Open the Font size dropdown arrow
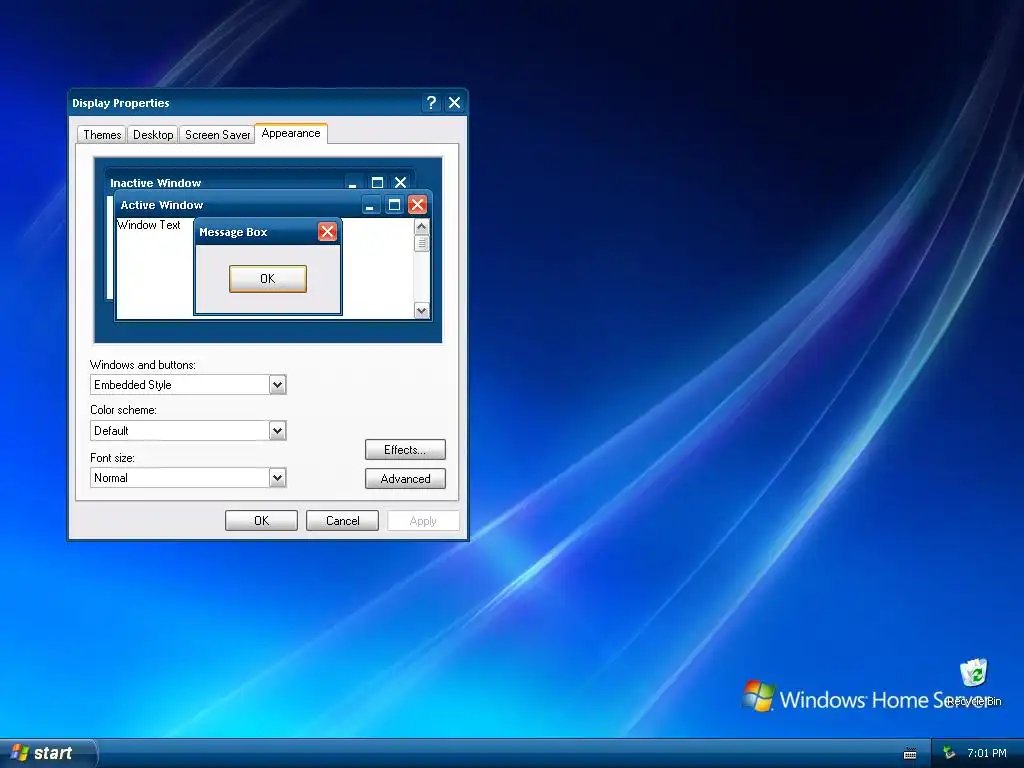Viewport: 1024px width, 768px height. coord(278,477)
